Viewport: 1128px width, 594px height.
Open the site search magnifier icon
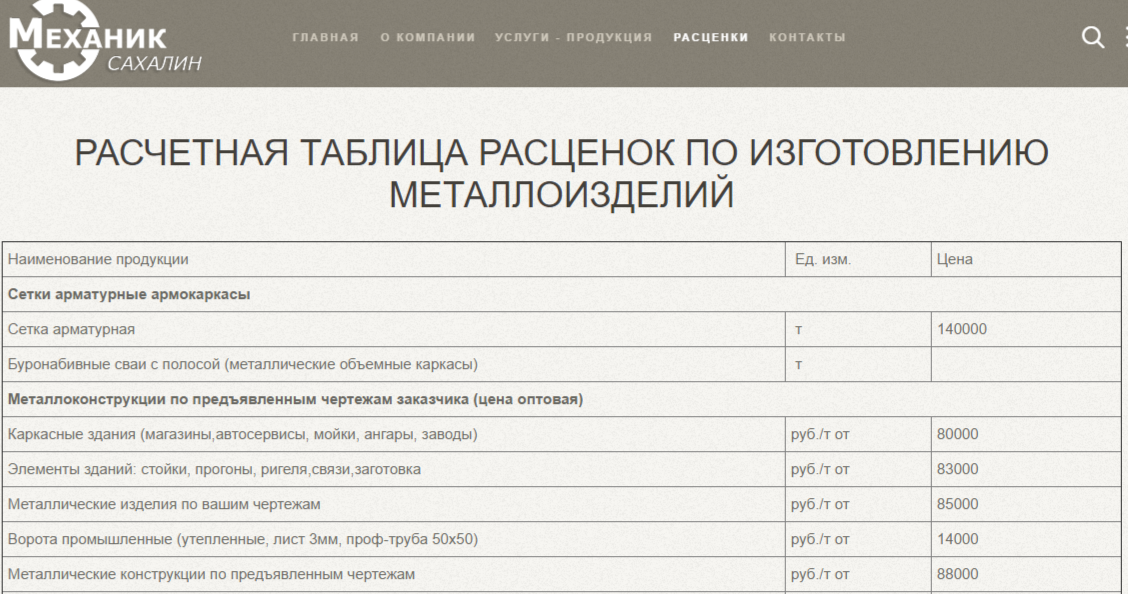tap(1093, 37)
